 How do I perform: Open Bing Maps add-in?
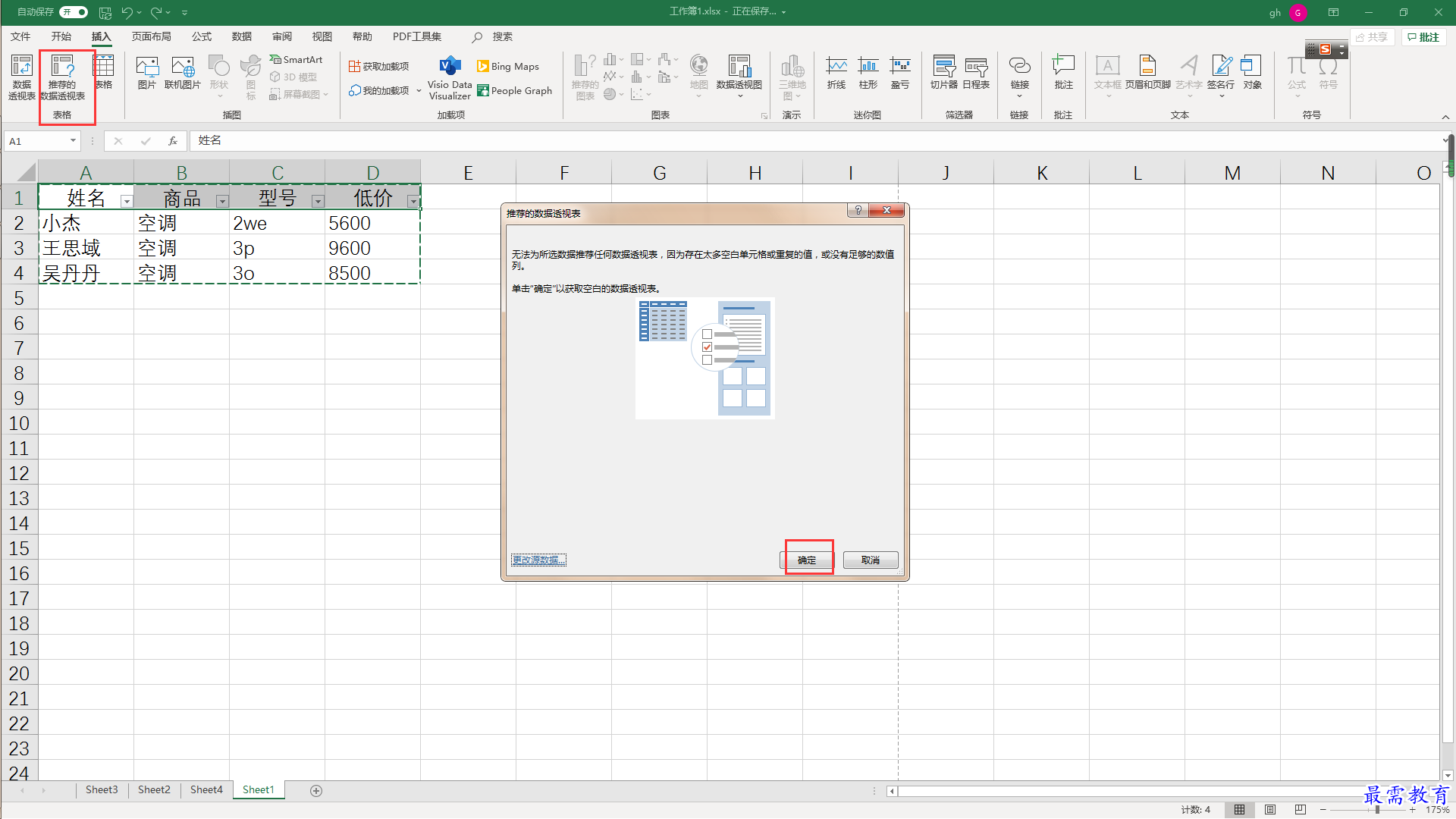pyautogui.click(x=507, y=66)
